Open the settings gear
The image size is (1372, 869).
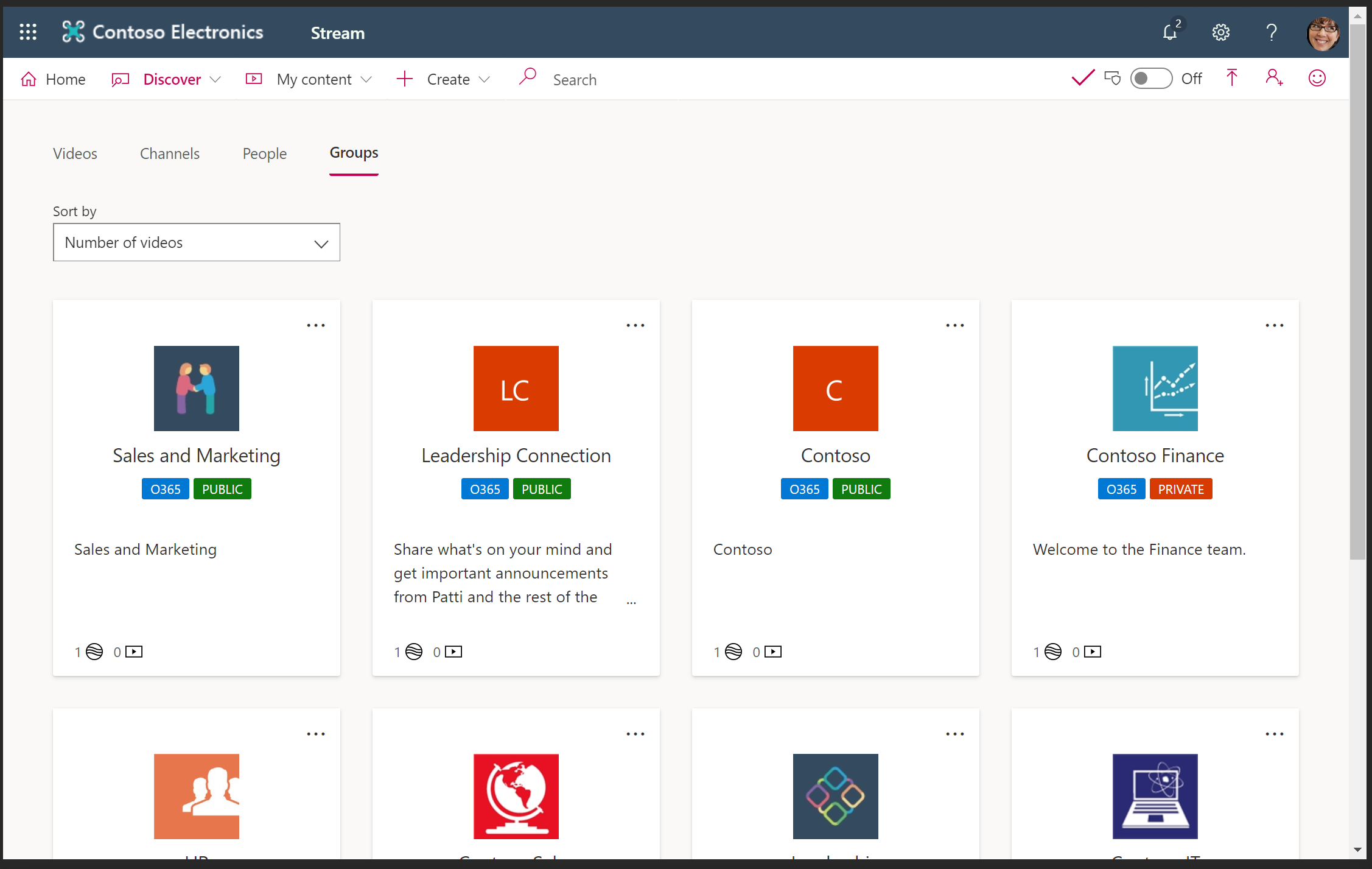(1220, 32)
